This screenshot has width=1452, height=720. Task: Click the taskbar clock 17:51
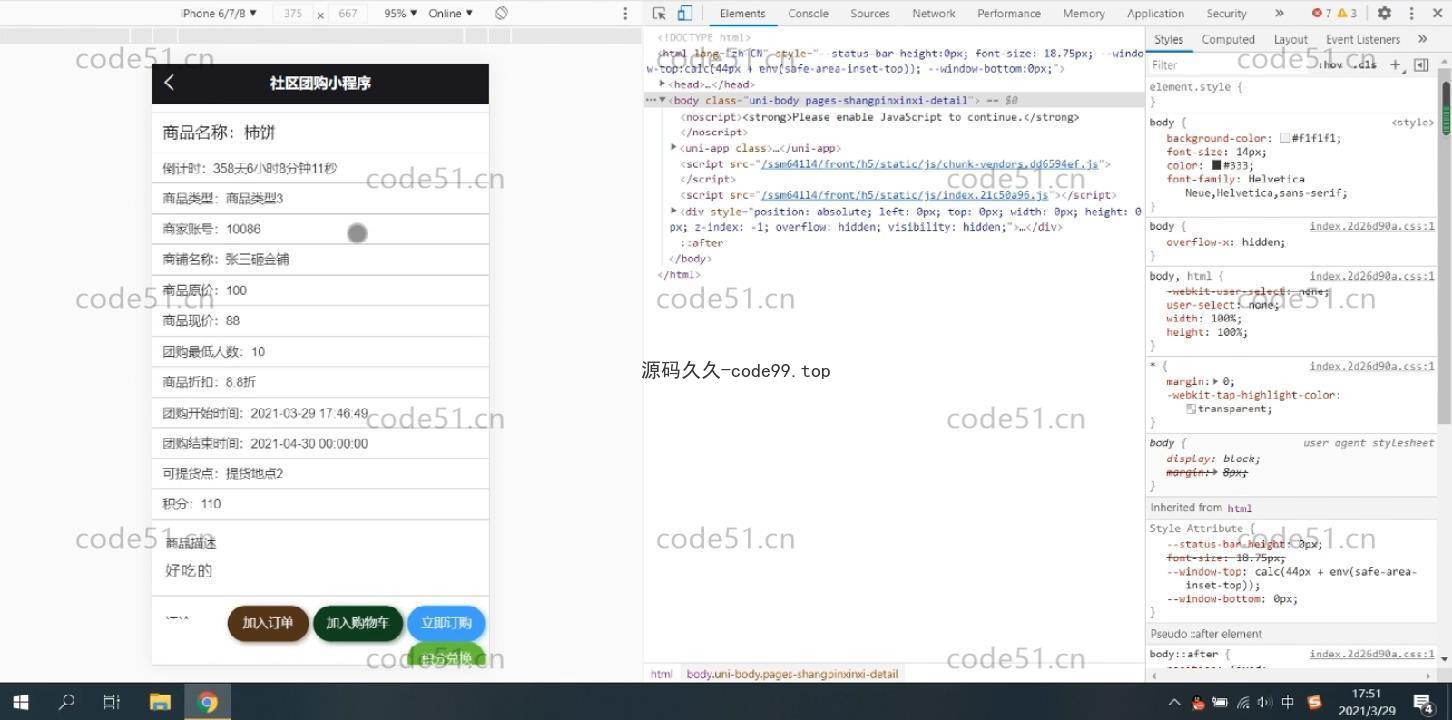(x=1366, y=693)
